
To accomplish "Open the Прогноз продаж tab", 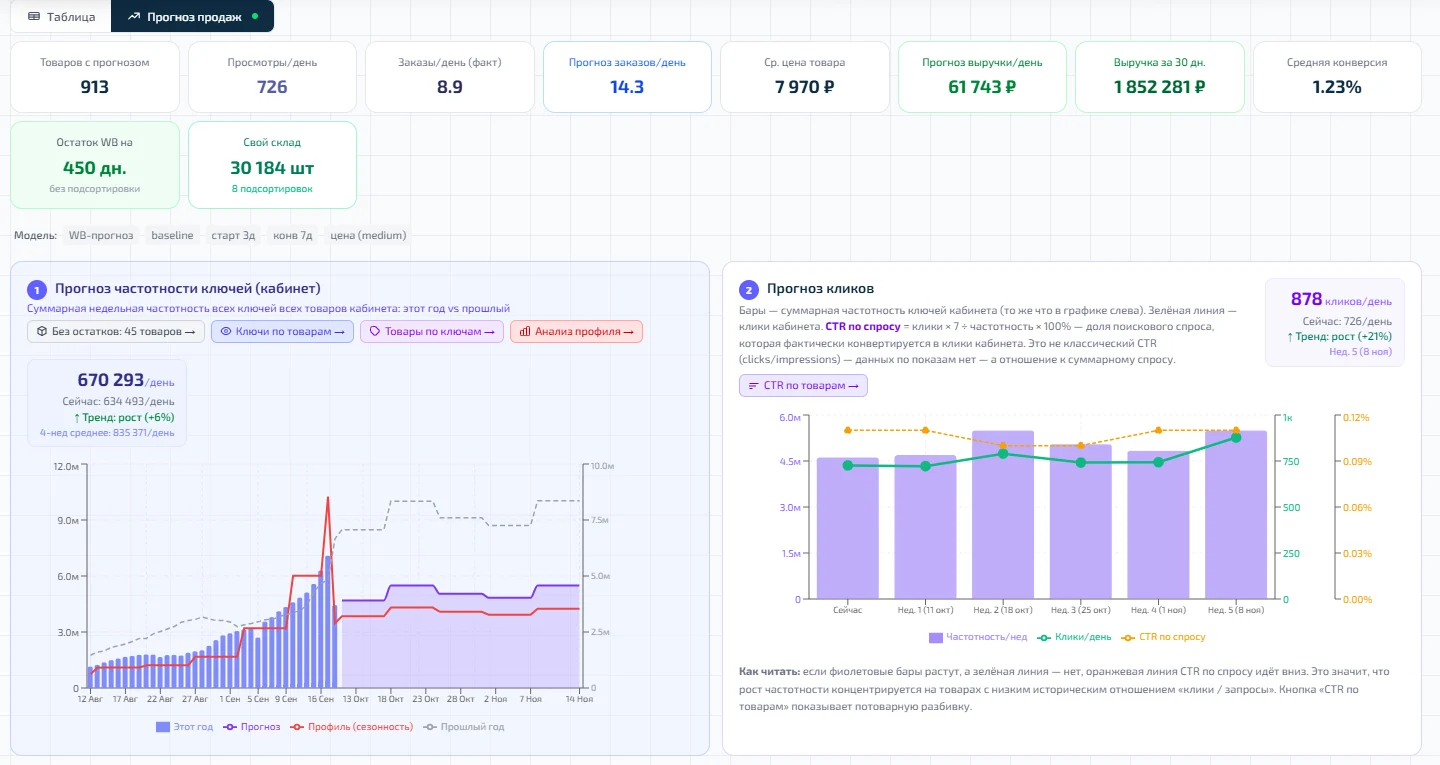I will coord(192,17).
